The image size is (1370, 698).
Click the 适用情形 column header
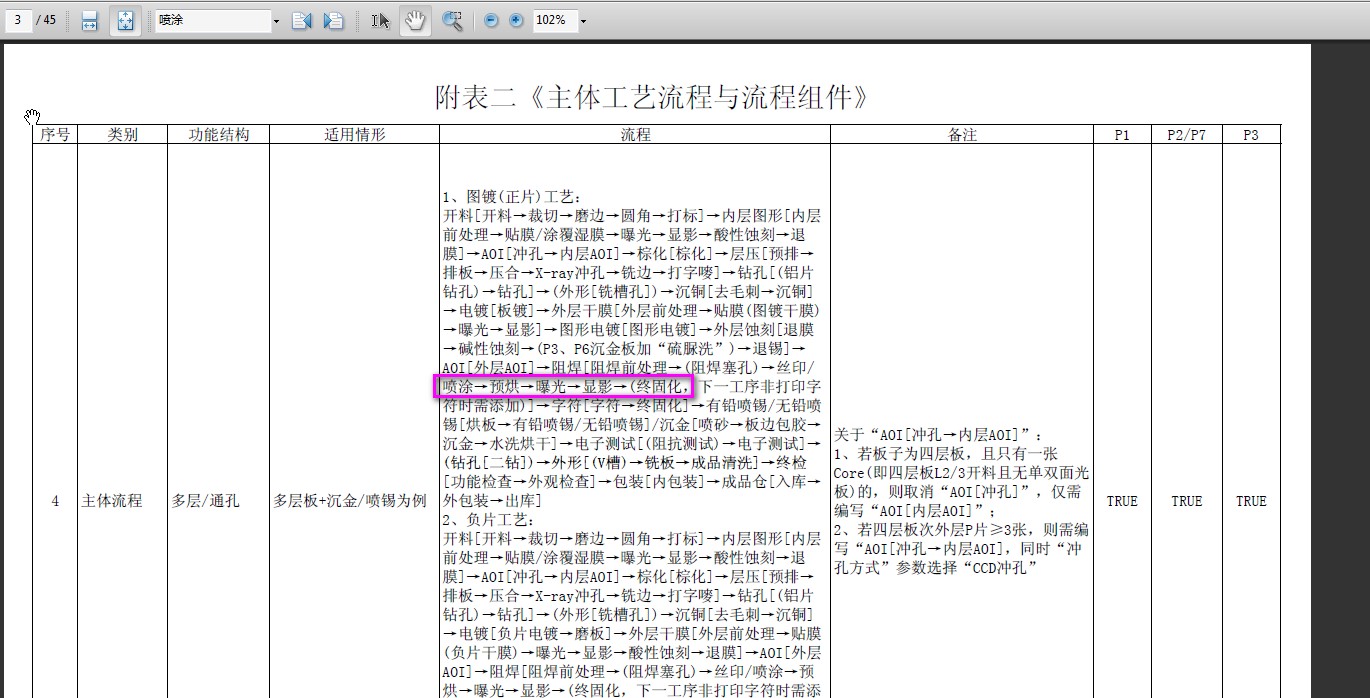tap(354, 134)
